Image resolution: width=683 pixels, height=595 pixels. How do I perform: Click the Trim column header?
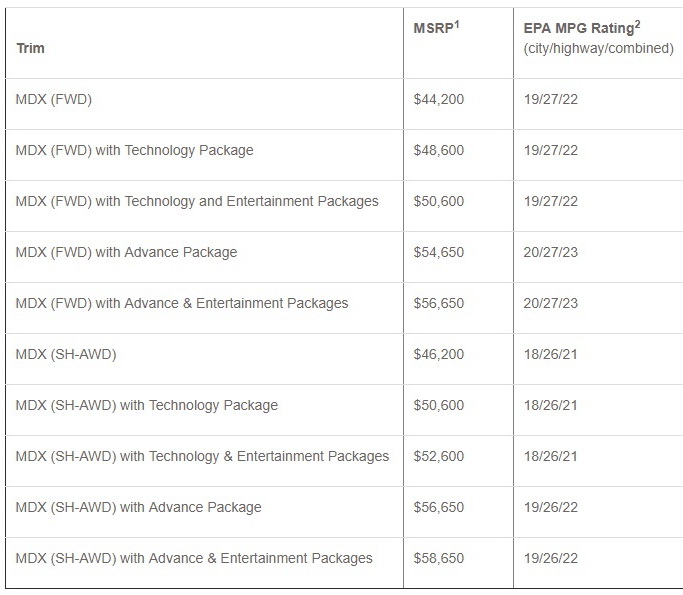click(x=30, y=48)
